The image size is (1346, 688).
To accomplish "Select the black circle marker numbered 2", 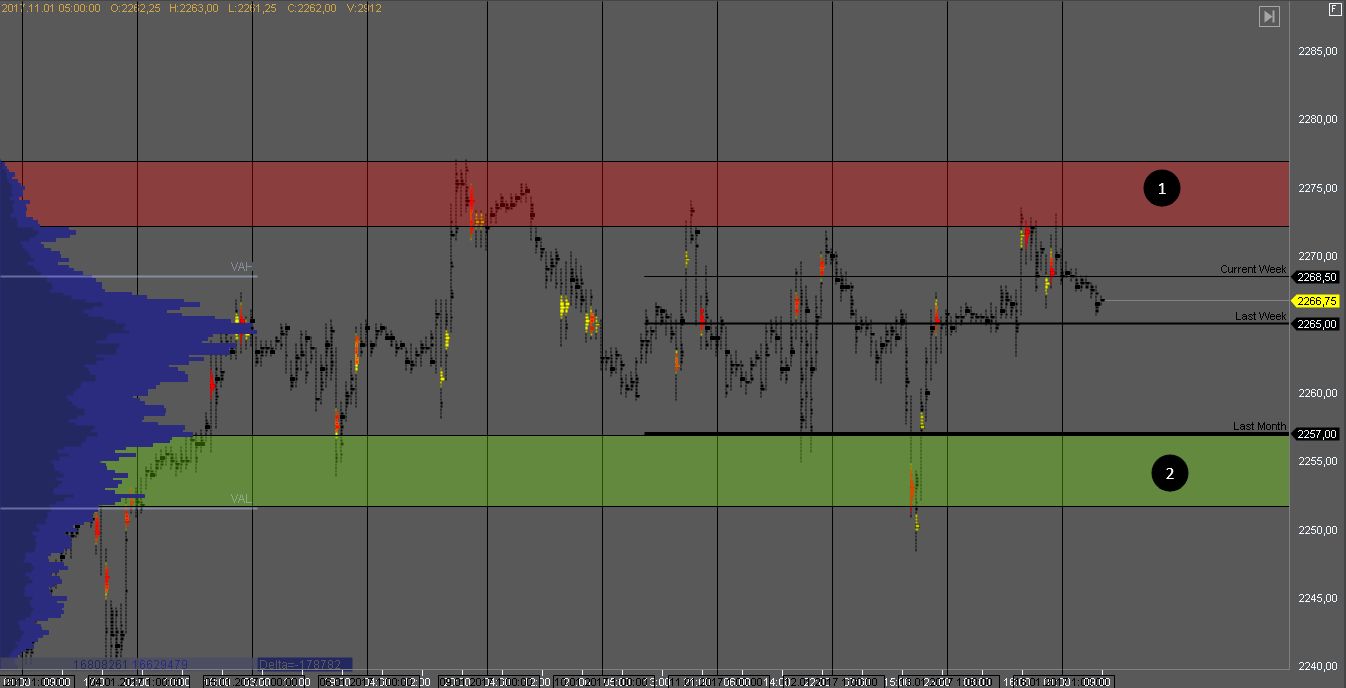I will [1169, 473].
